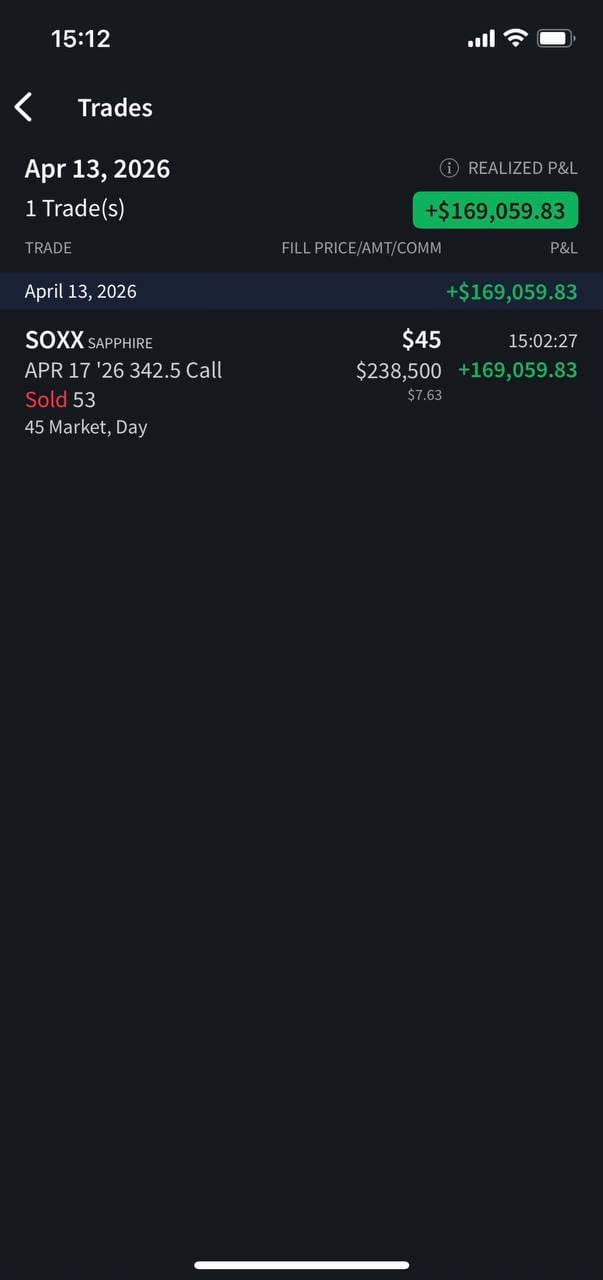Tap the info icon beside REALIZED P&L
Image resolution: width=603 pixels, height=1280 pixels.
click(x=449, y=168)
